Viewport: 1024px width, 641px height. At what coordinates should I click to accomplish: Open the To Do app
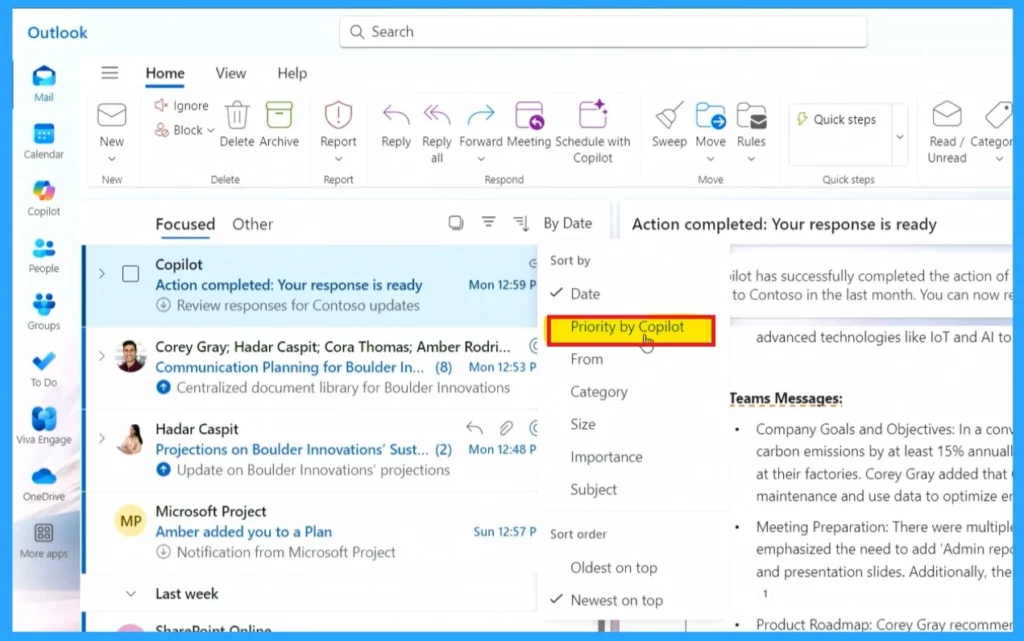(44, 369)
